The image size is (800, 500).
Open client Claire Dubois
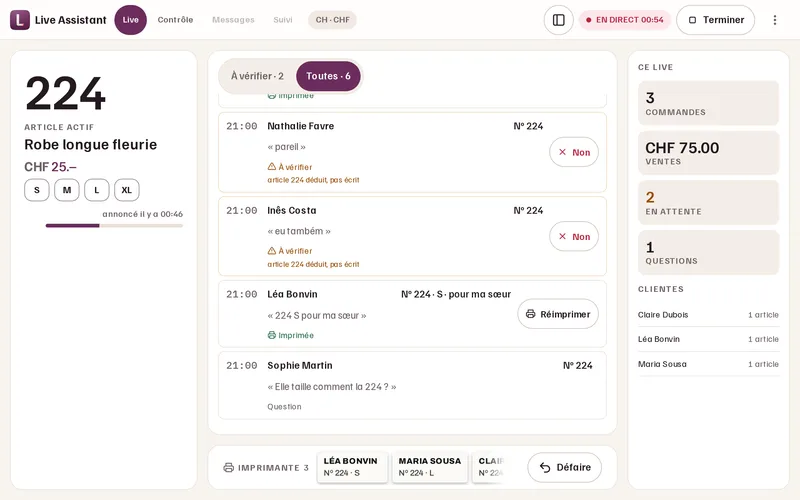click(708, 315)
